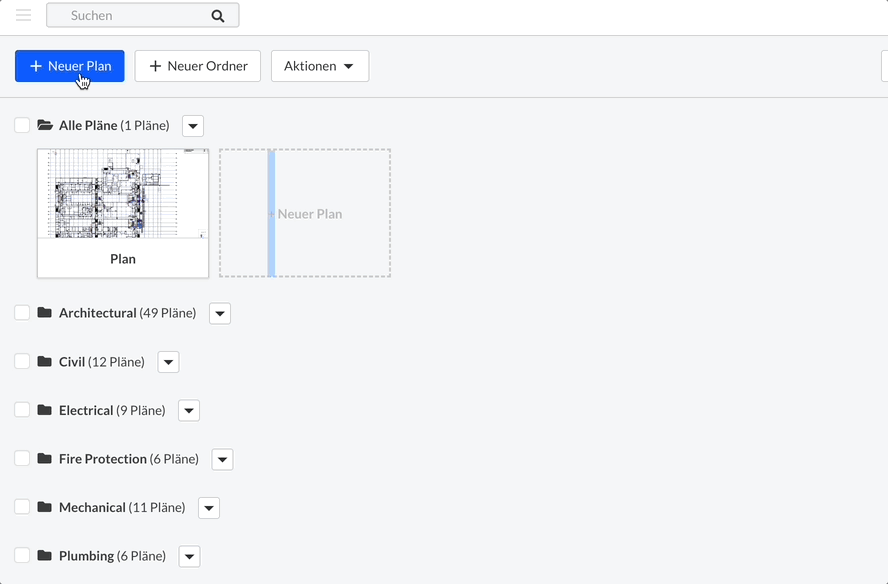
Task: Check the Alle Pläne checkbox
Action: (22, 125)
